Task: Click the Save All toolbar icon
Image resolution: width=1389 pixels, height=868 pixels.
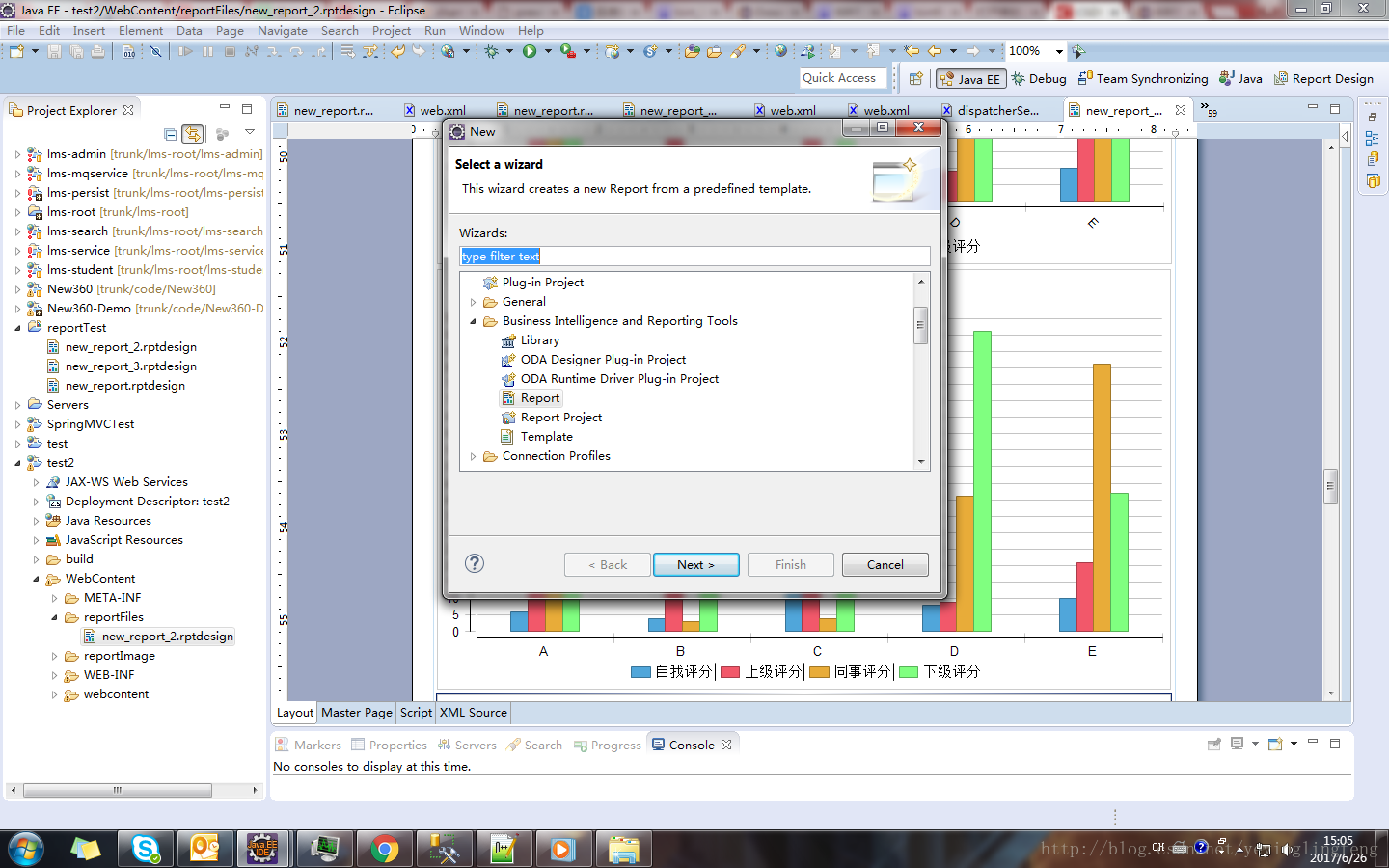Action: pos(76,51)
